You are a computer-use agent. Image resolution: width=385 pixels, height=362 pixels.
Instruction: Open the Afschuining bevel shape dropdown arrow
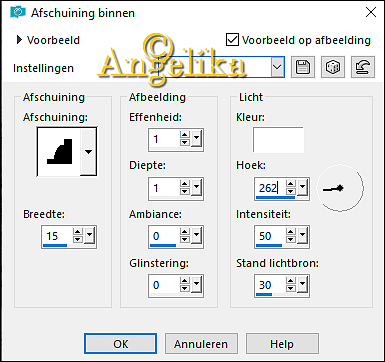pyautogui.click(x=88, y=152)
